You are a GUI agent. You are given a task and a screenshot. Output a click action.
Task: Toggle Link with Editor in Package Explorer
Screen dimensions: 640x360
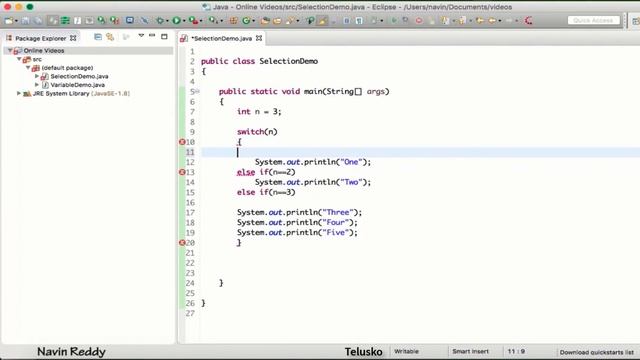(x=110, y=37)
